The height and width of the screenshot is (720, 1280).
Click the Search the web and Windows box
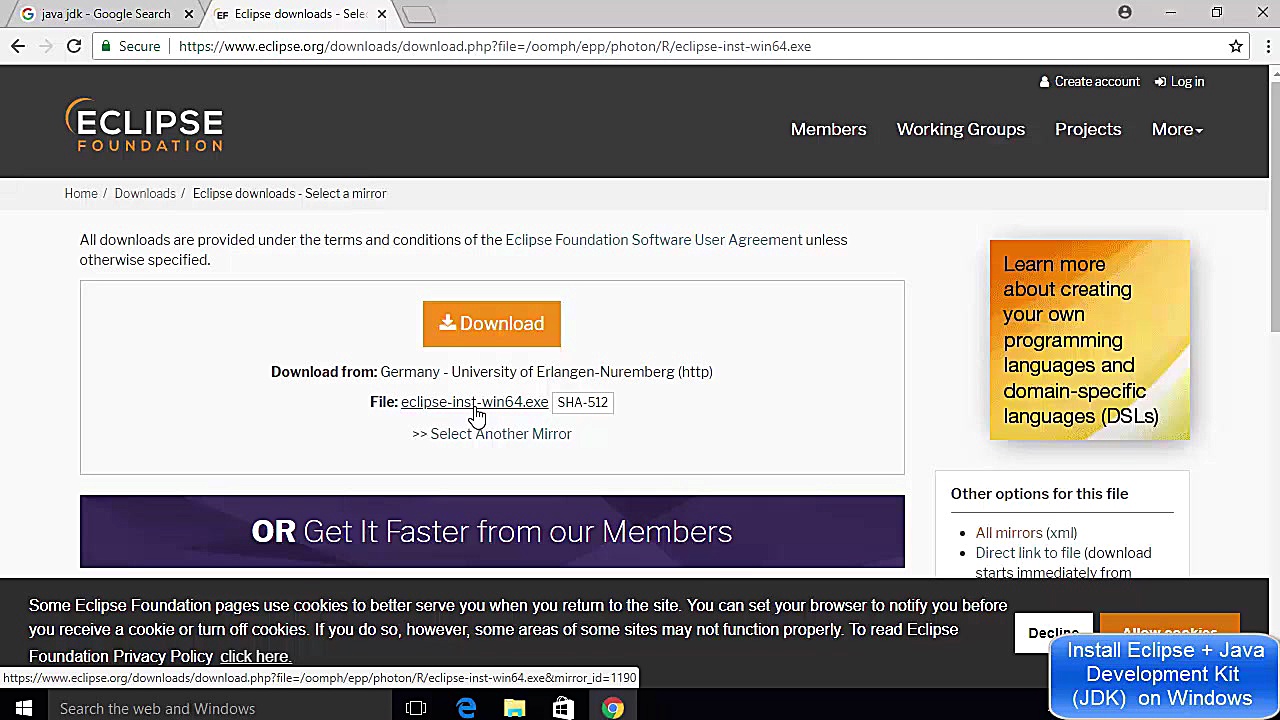tap(220, 708)
